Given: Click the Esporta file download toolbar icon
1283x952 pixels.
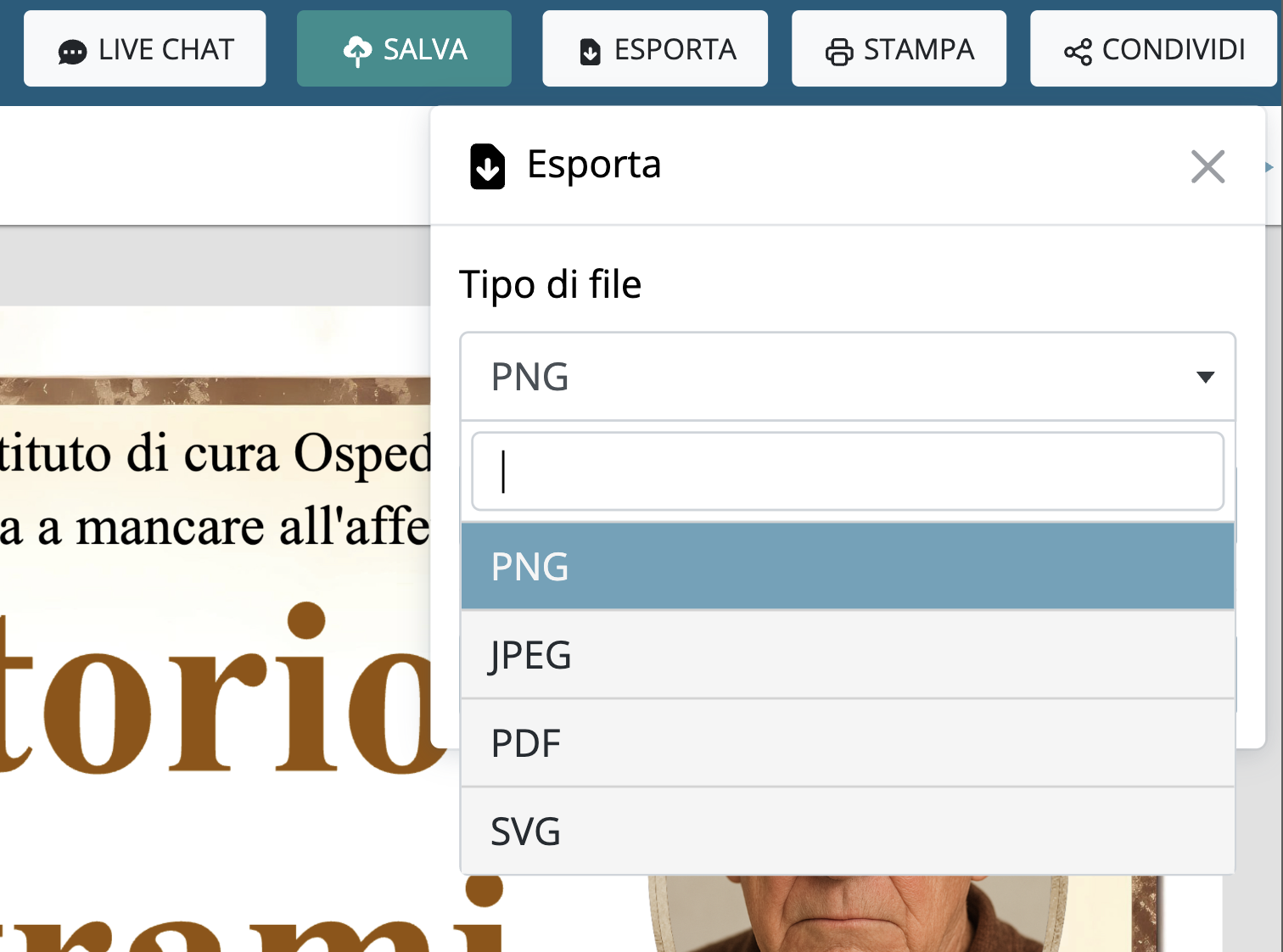Looking at the screenshot, I should 590,52.
